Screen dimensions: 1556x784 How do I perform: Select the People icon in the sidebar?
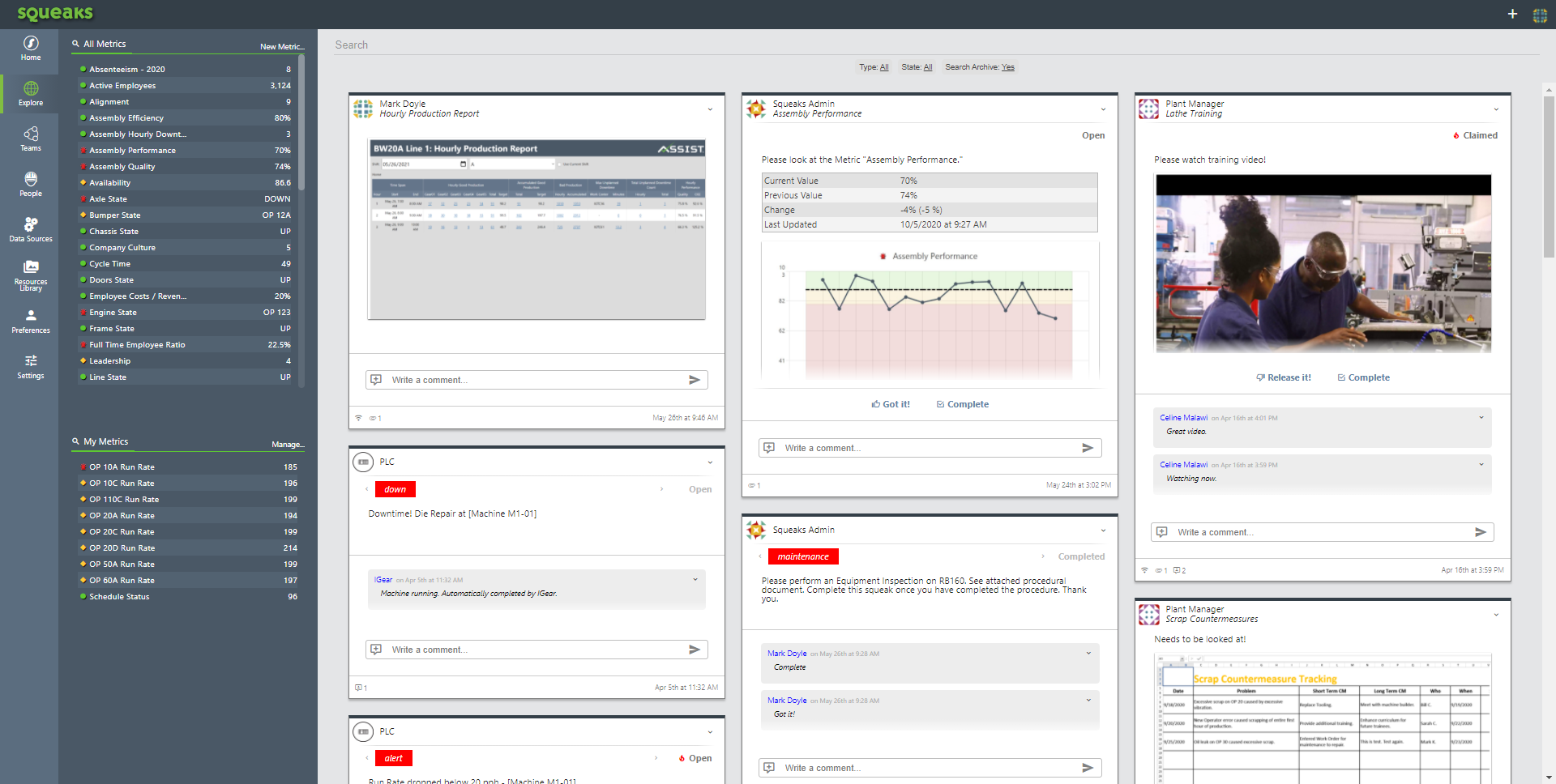pos(30,184)
